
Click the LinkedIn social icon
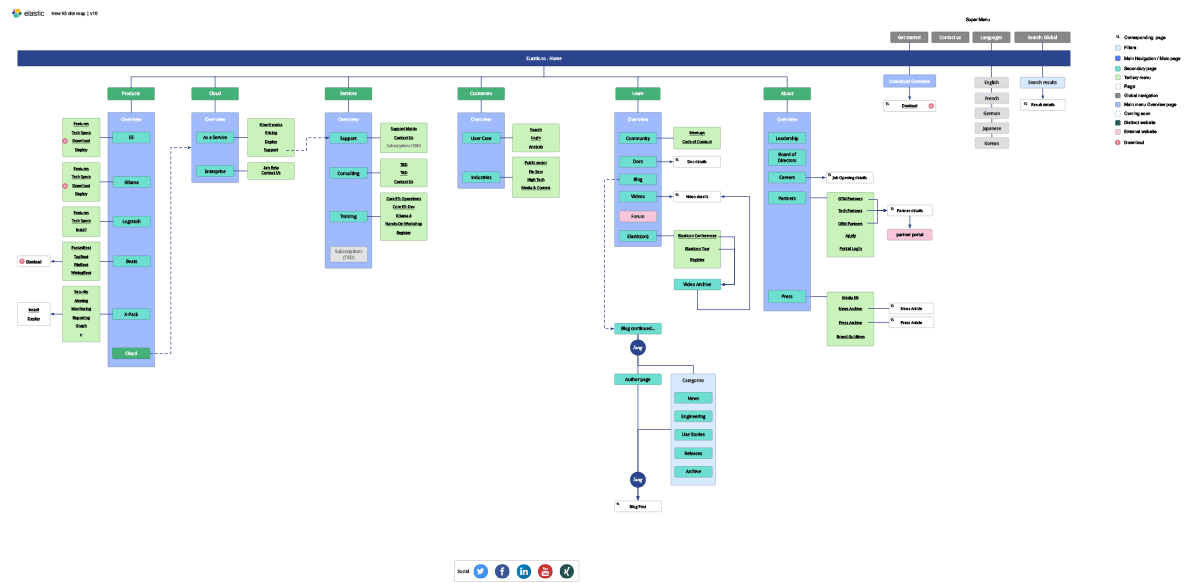524,571
